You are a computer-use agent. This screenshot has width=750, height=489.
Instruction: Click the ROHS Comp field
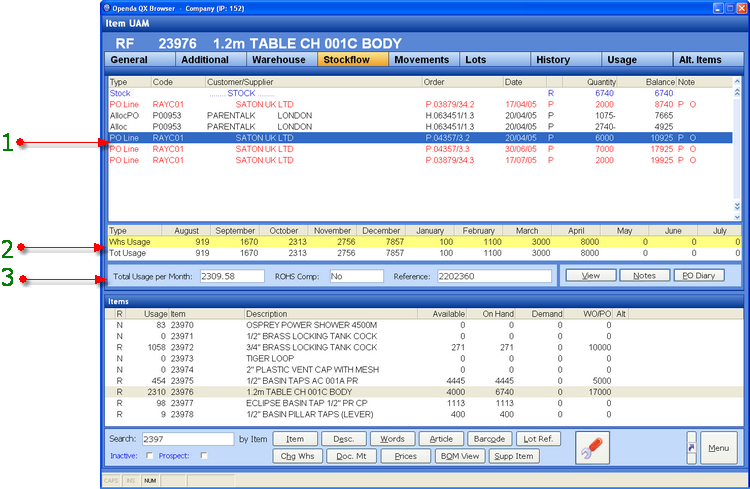pyautogui.click(x=357, y=276)
